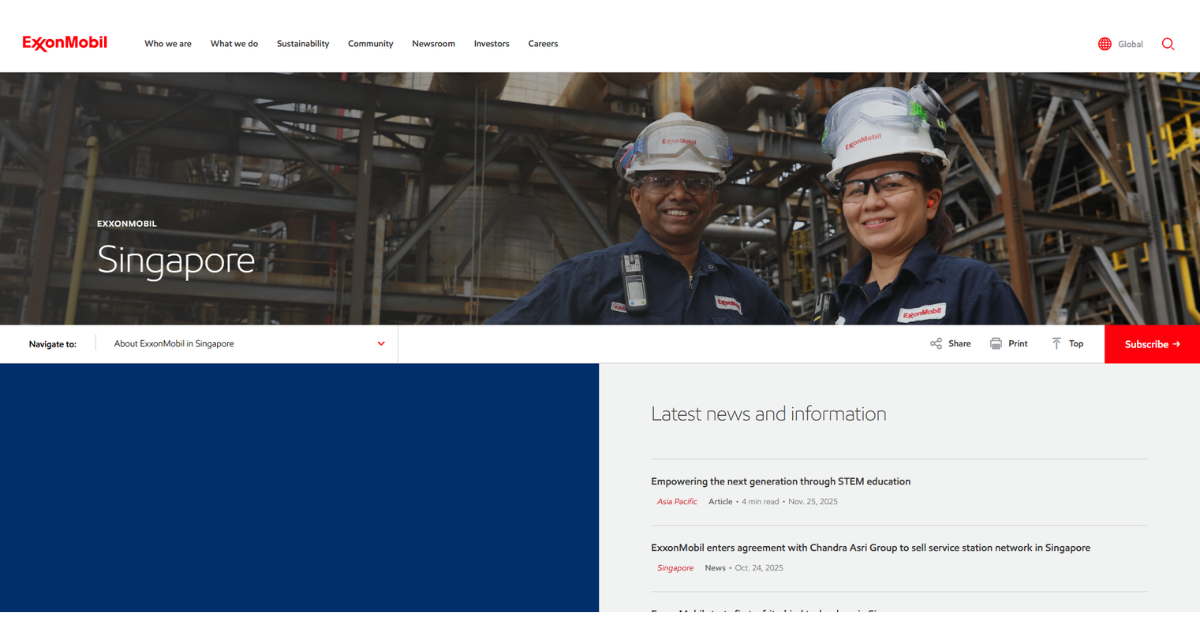Open the search magnifier icon

click(x=1167, y=44)
